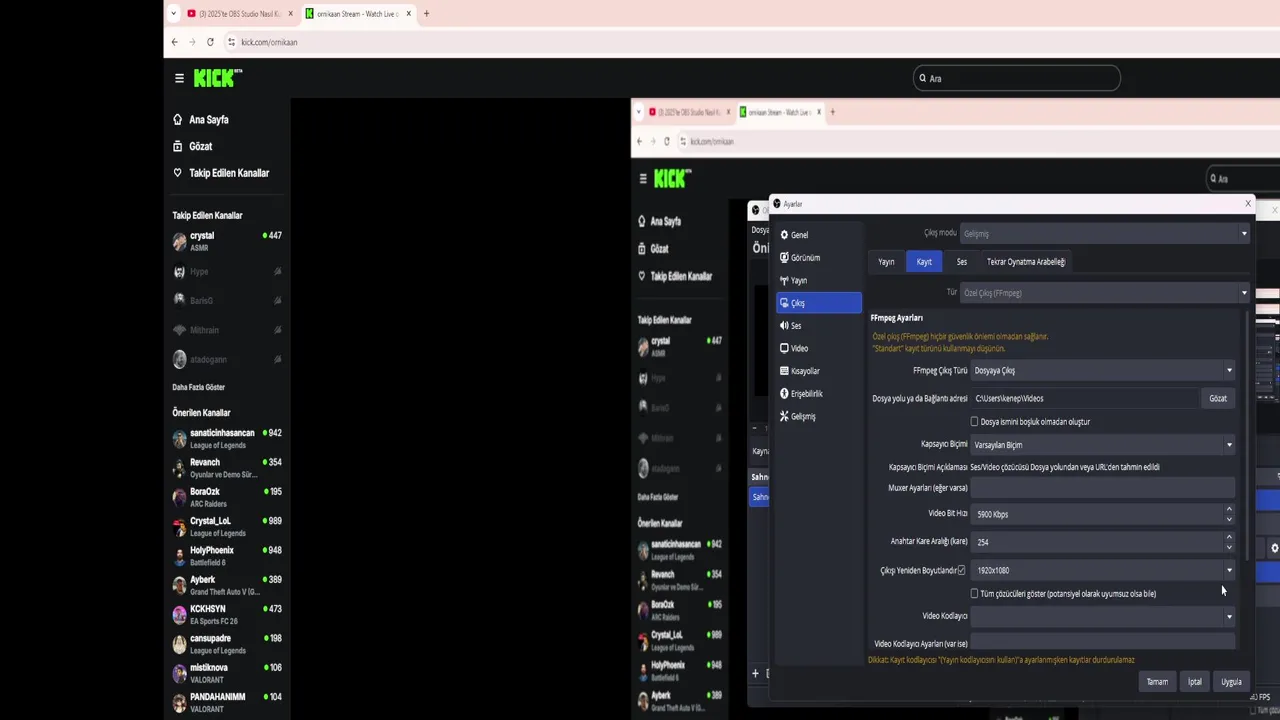1280x720 pixels.
Task: Click the kick.com/ornikaan address bar
Action: tap(269, 42)
